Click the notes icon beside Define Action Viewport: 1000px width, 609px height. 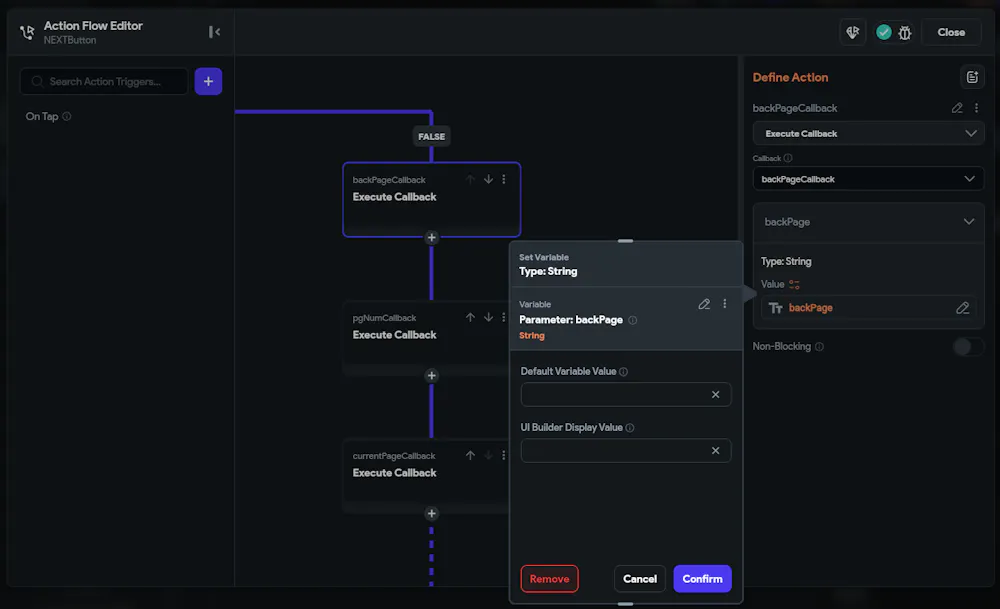point(972,77)
